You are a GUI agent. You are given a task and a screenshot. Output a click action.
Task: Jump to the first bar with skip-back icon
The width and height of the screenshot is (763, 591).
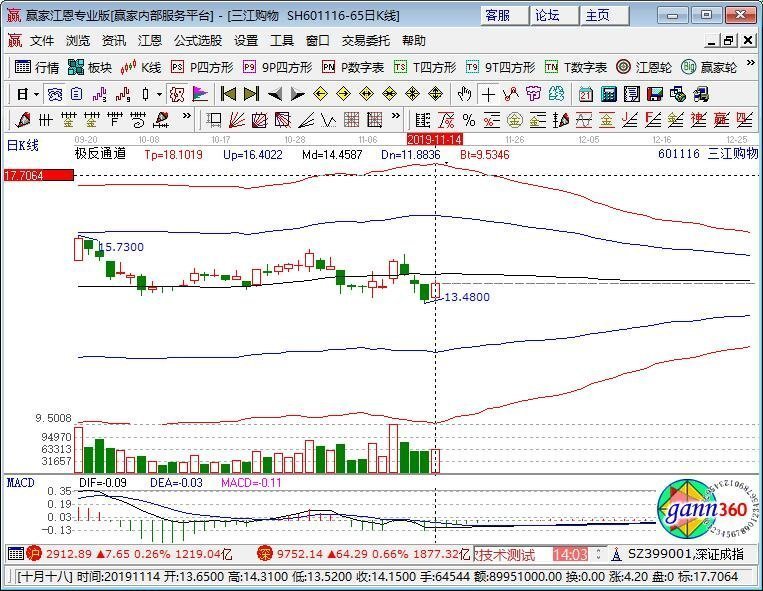pos(229,94)
